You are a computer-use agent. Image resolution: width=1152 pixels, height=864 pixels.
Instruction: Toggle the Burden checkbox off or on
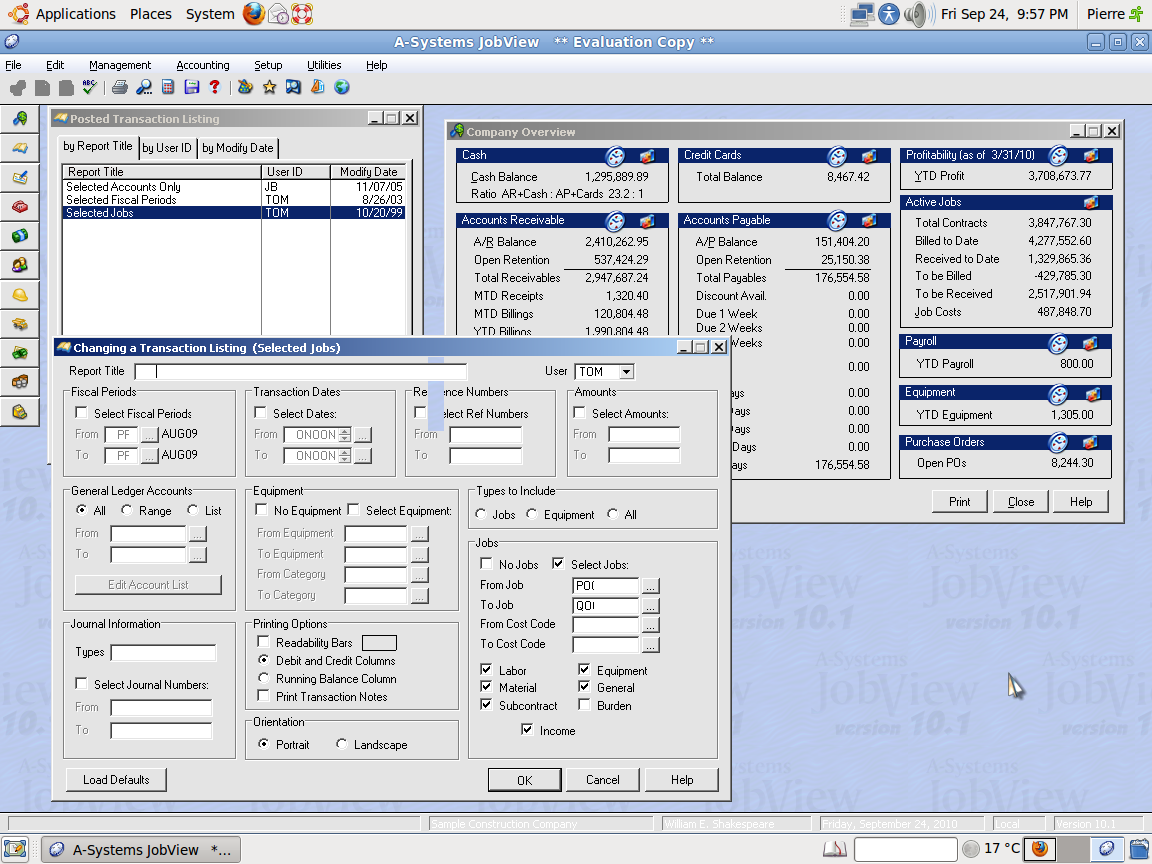[x=584, y=706]
